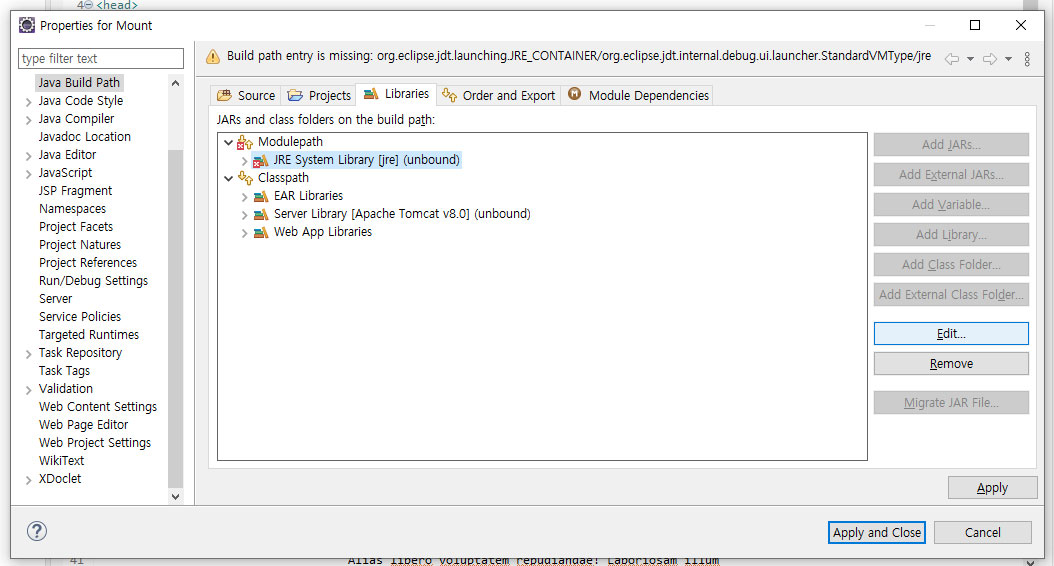Image resolution: width=1054 pixels, height=566 pixels.
Task: Select Server in sidebar
Action: (55, 298)
